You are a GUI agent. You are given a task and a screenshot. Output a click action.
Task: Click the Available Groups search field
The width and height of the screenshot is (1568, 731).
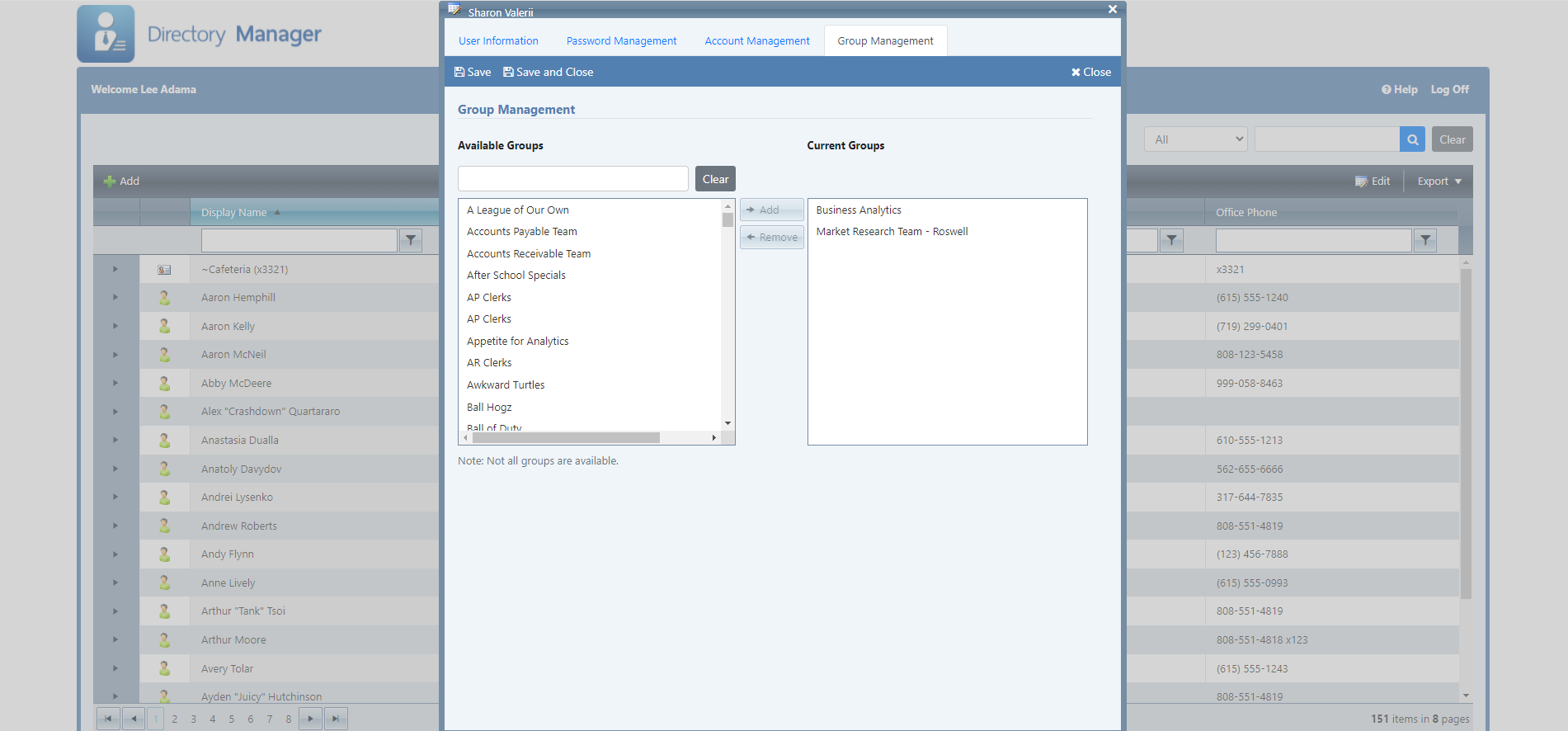(x=573, y=179)
